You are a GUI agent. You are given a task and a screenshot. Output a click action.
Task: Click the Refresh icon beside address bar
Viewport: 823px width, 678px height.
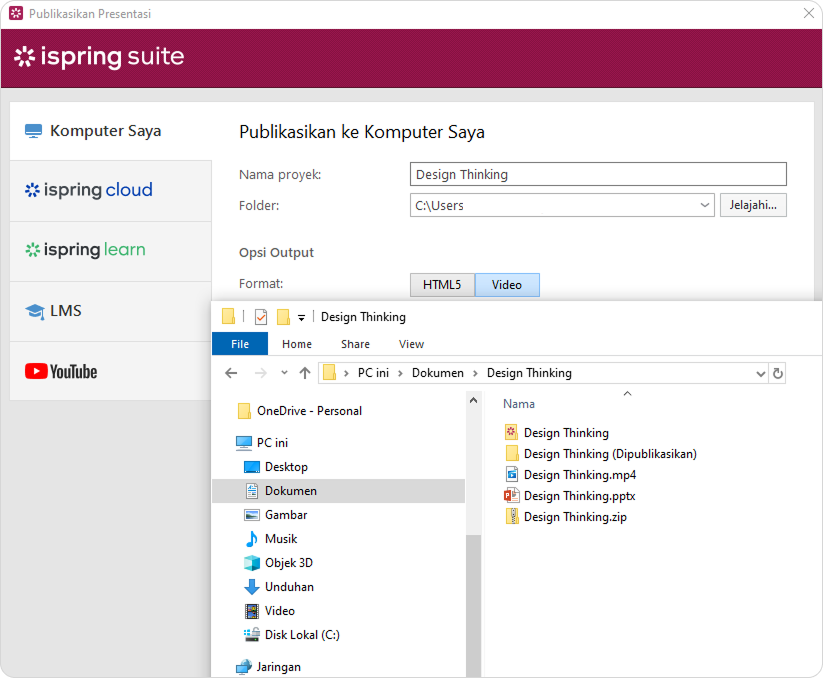(778, 373)
